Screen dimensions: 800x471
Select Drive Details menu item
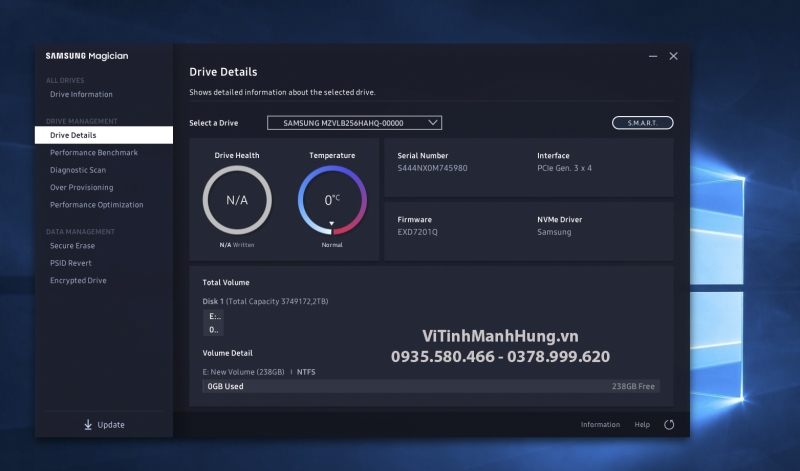coord(104,135)
